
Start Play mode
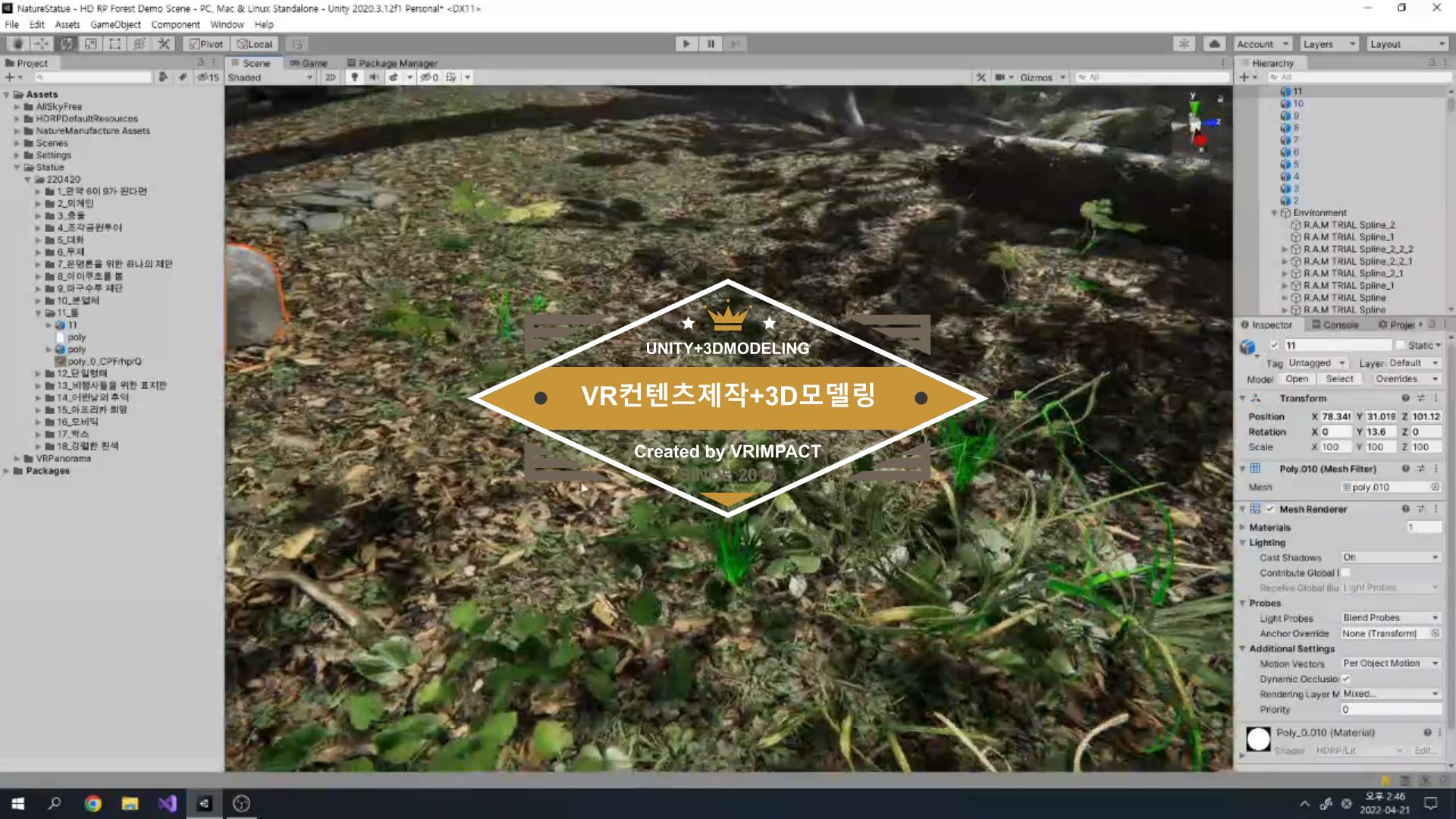click(x=686, y=44)
